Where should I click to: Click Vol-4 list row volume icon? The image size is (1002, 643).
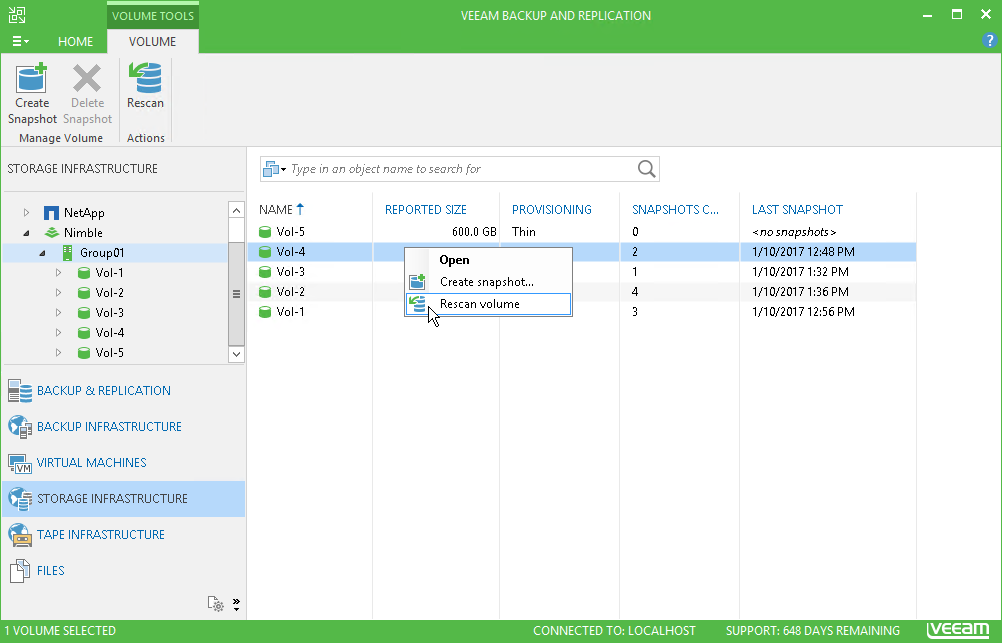pyautogui.click(x=265, y=252)
